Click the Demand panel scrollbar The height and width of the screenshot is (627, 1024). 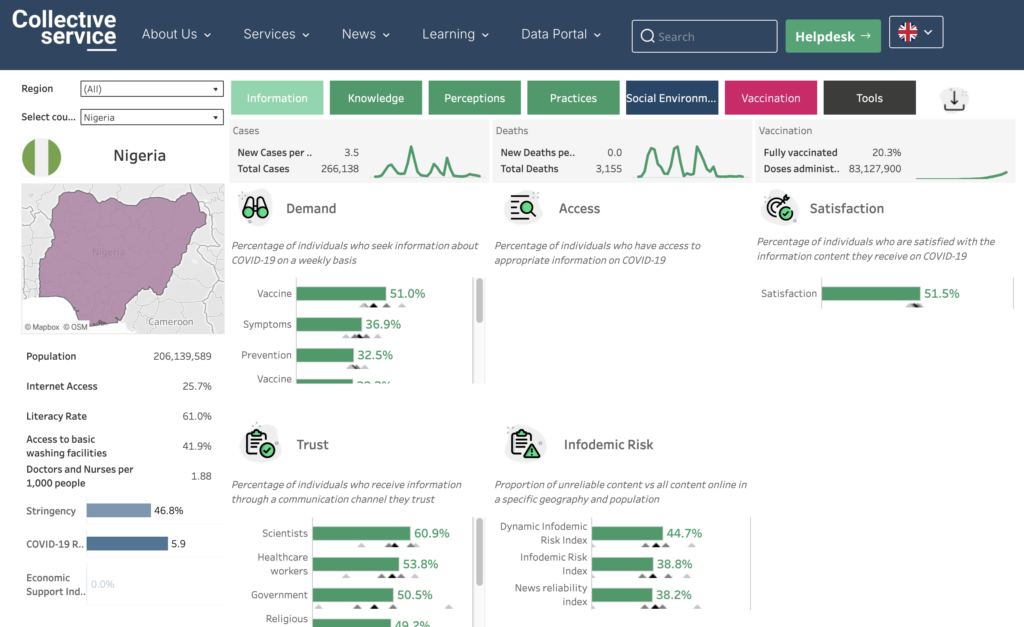479,300
